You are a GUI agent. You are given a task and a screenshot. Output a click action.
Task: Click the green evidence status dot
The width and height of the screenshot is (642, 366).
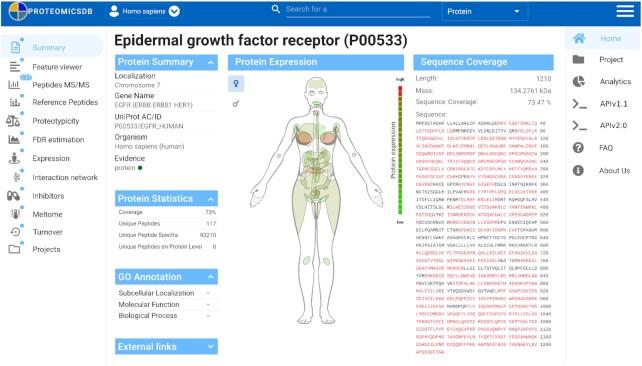(140, 168)
